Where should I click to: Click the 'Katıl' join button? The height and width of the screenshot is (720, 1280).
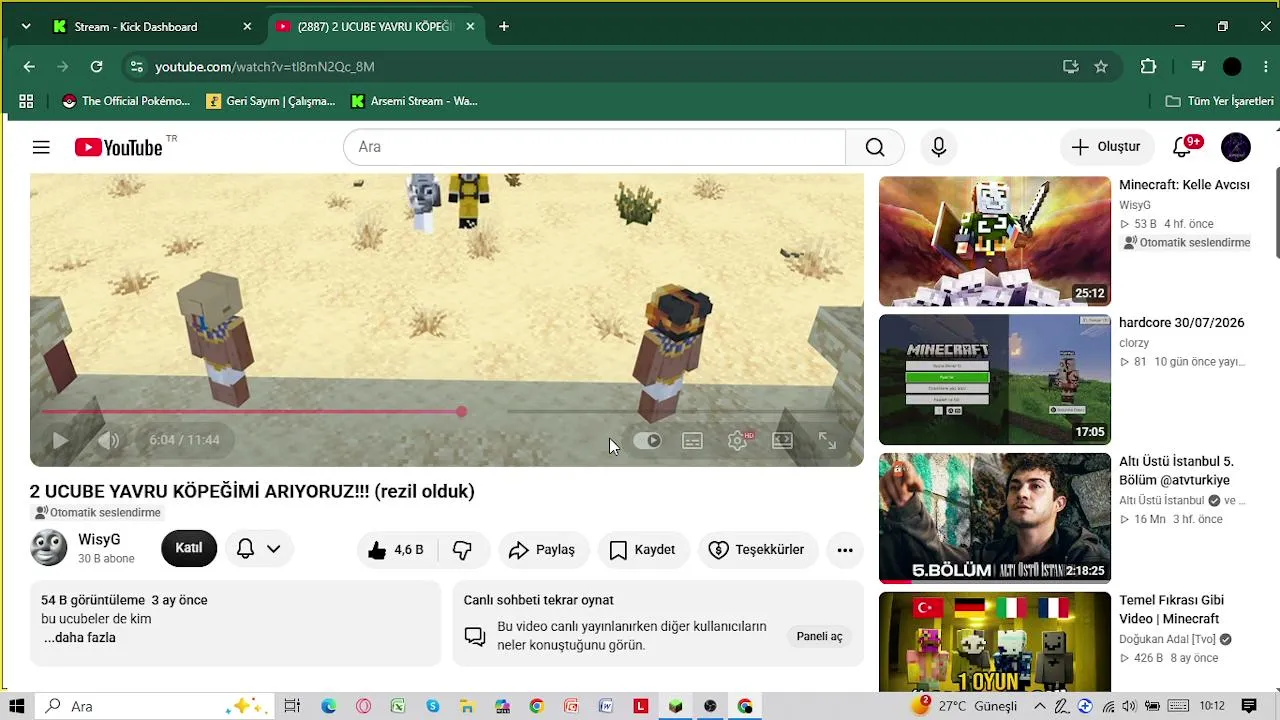click(189, 548)
